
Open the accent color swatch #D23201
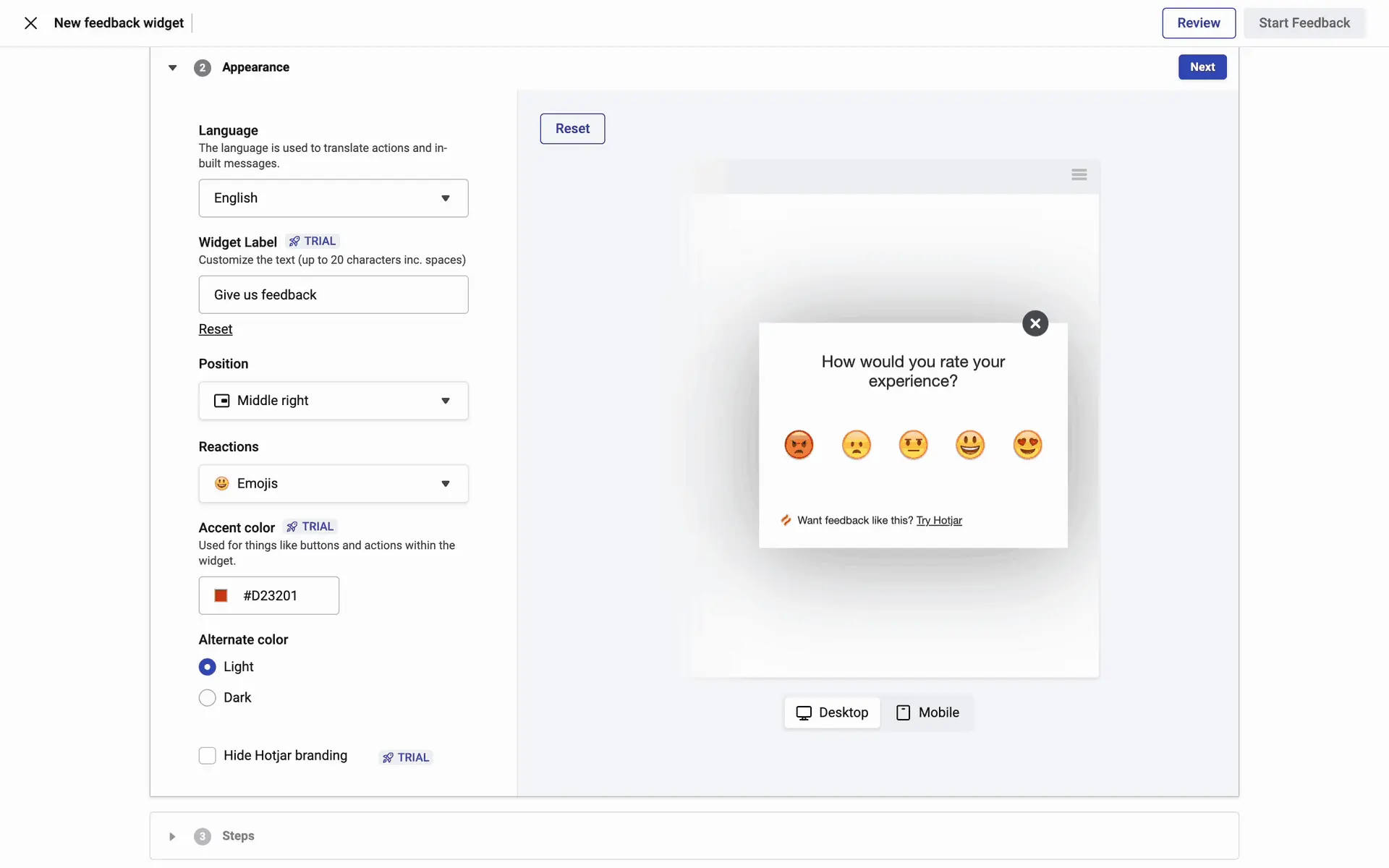point(221,595)
